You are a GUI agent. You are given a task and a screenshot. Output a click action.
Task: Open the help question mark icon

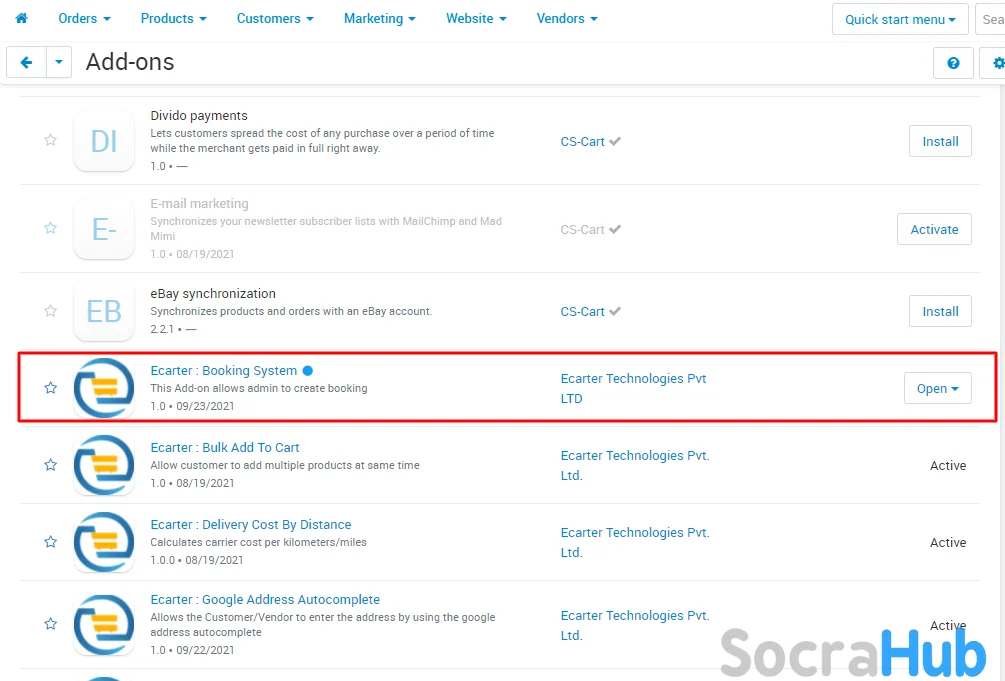953,63
